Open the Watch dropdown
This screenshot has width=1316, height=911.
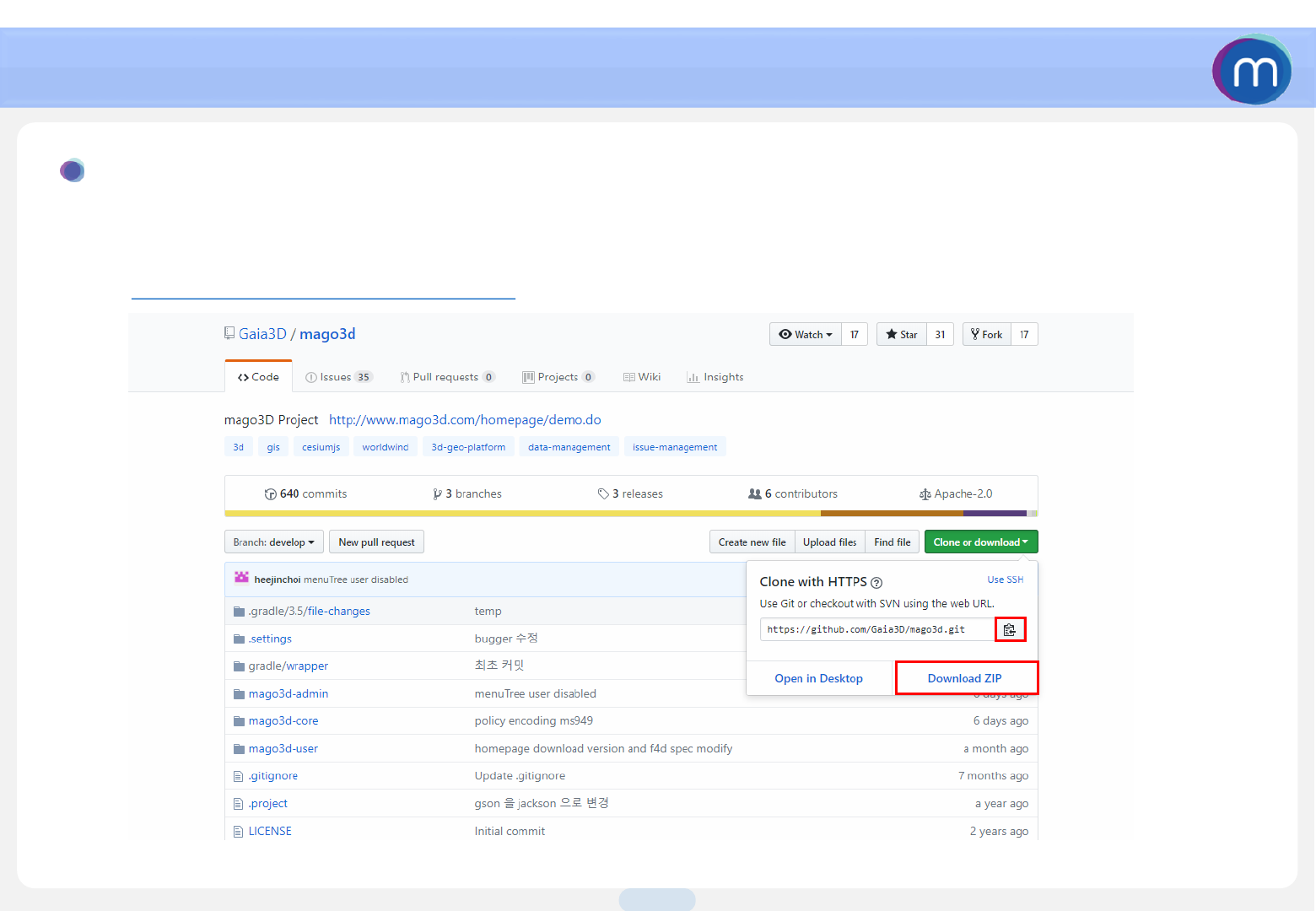point(806,335)
